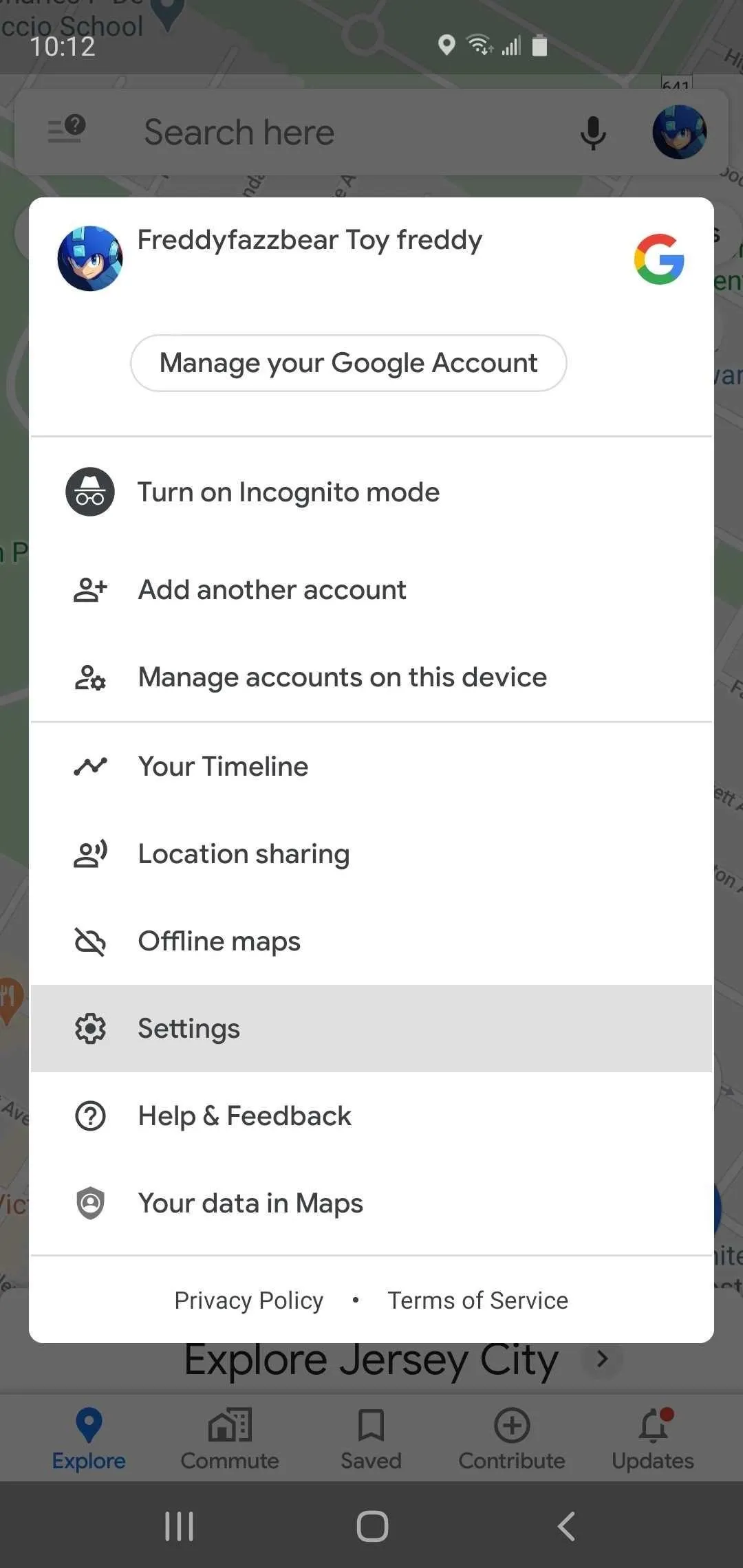This screenshot has height=1568, width=743.
Task: Tap the Help question mark icon
Action: coord(90,1116)
